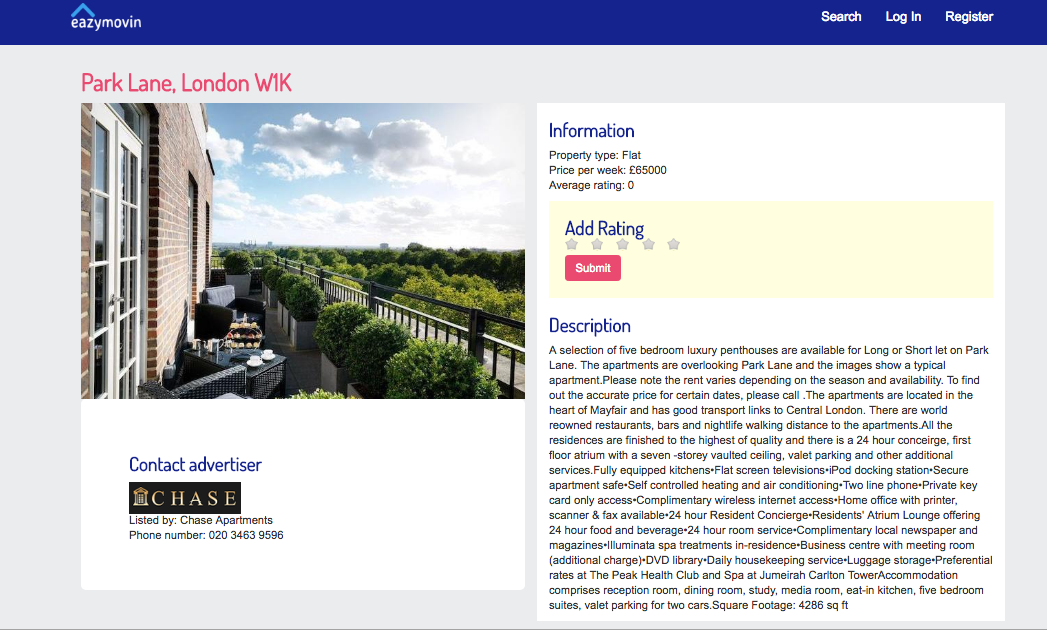Select the second rating star
The height and width of the screenshot is (630, 1047).
click(597, 245)
